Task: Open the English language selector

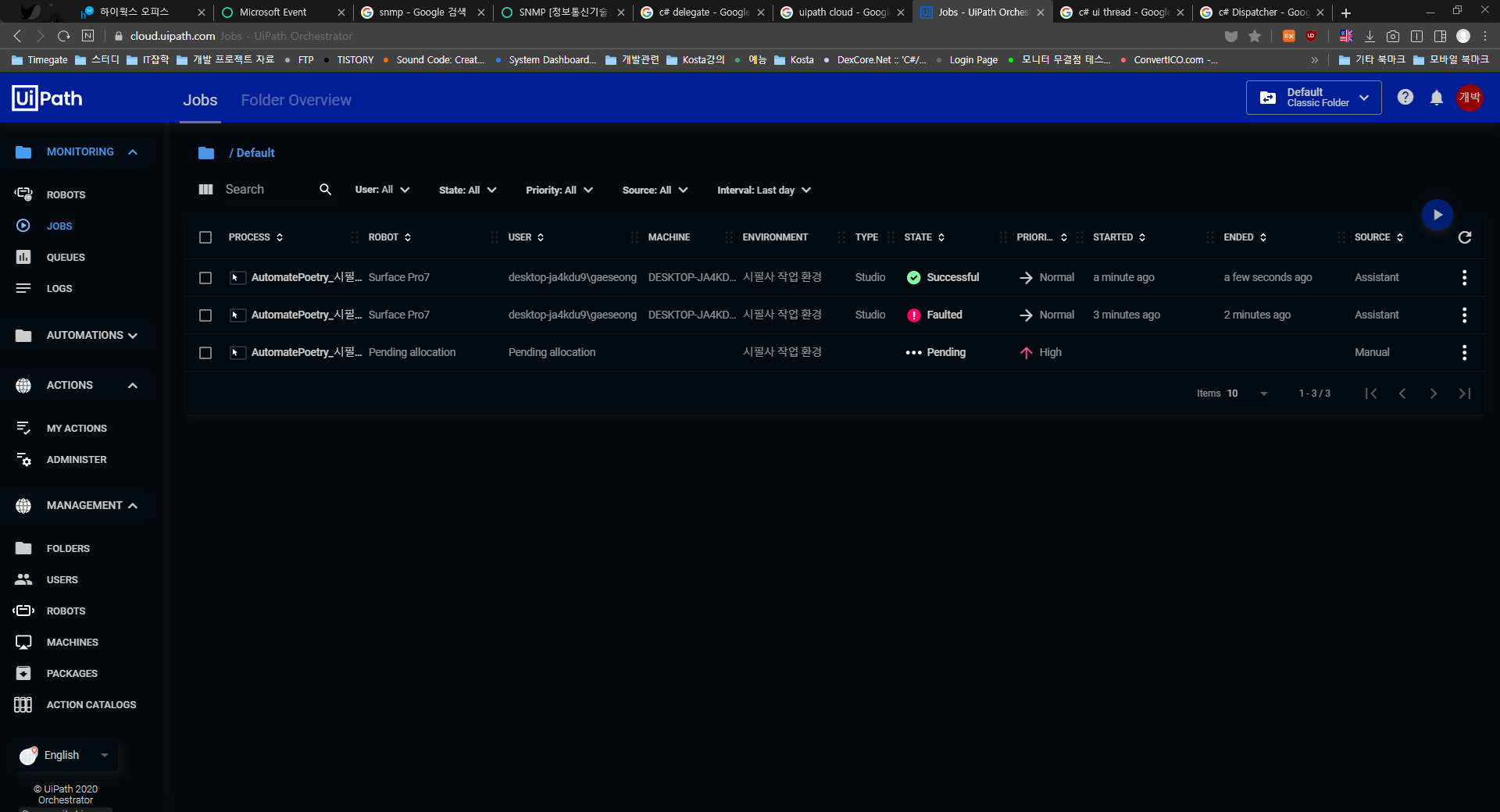Action: (65, 755)
